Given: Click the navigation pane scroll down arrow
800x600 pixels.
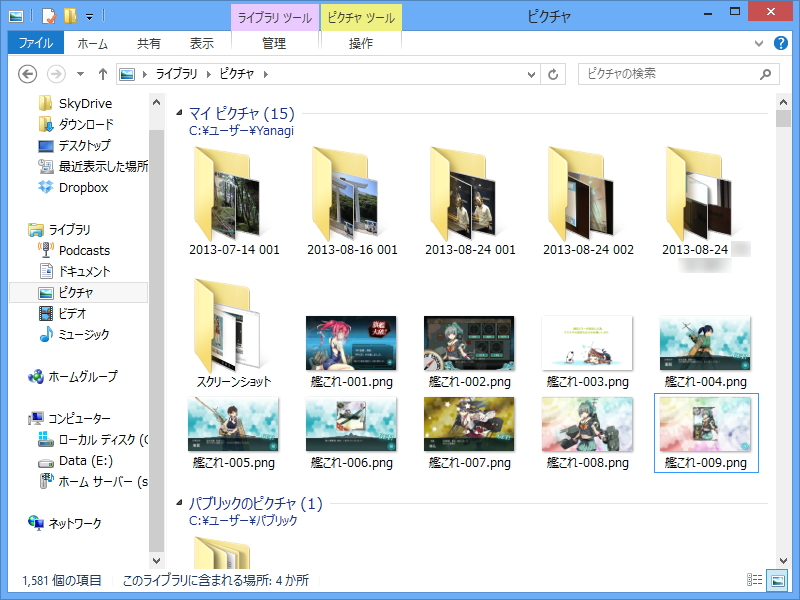Looking at the screenshot, I should pyautogui.click(x=157, y=561).
